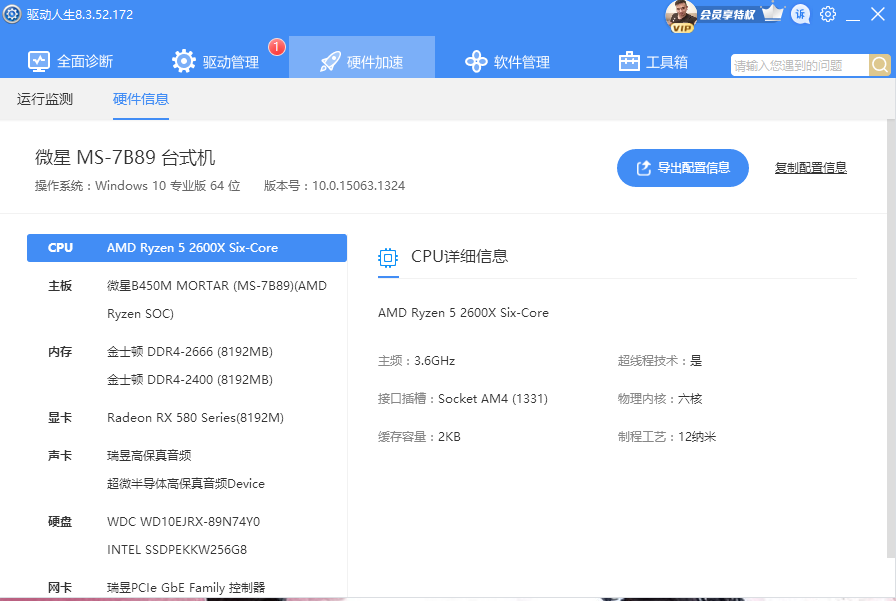
Task: Click the vertical scrollbar on the right
Action: pos(891,339)
